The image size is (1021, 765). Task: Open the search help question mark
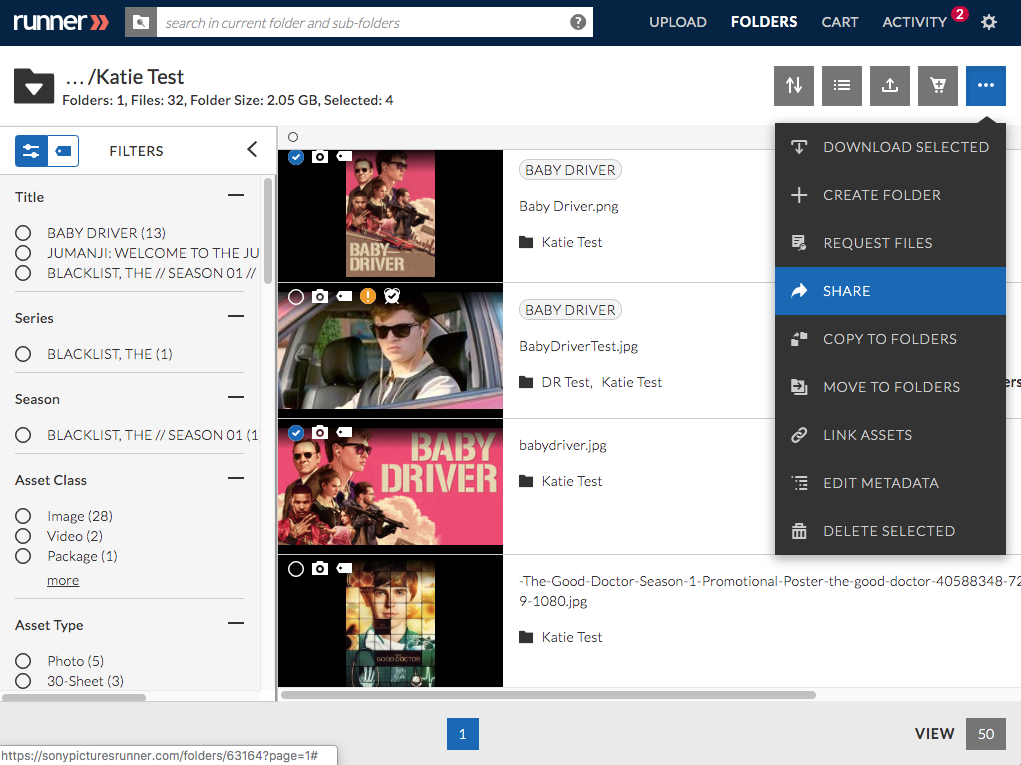pyautogui.click(x=578, y=22)
